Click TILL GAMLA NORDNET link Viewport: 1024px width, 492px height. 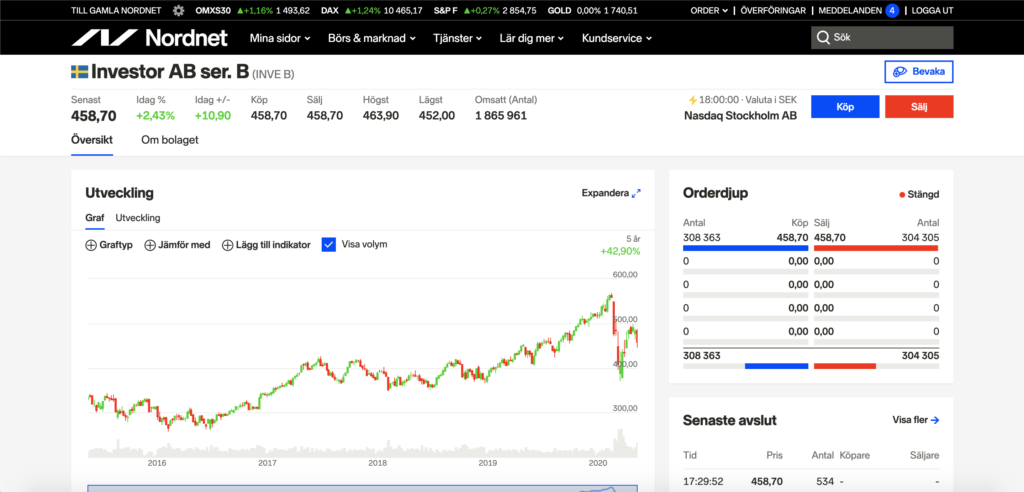pos(116,10)
